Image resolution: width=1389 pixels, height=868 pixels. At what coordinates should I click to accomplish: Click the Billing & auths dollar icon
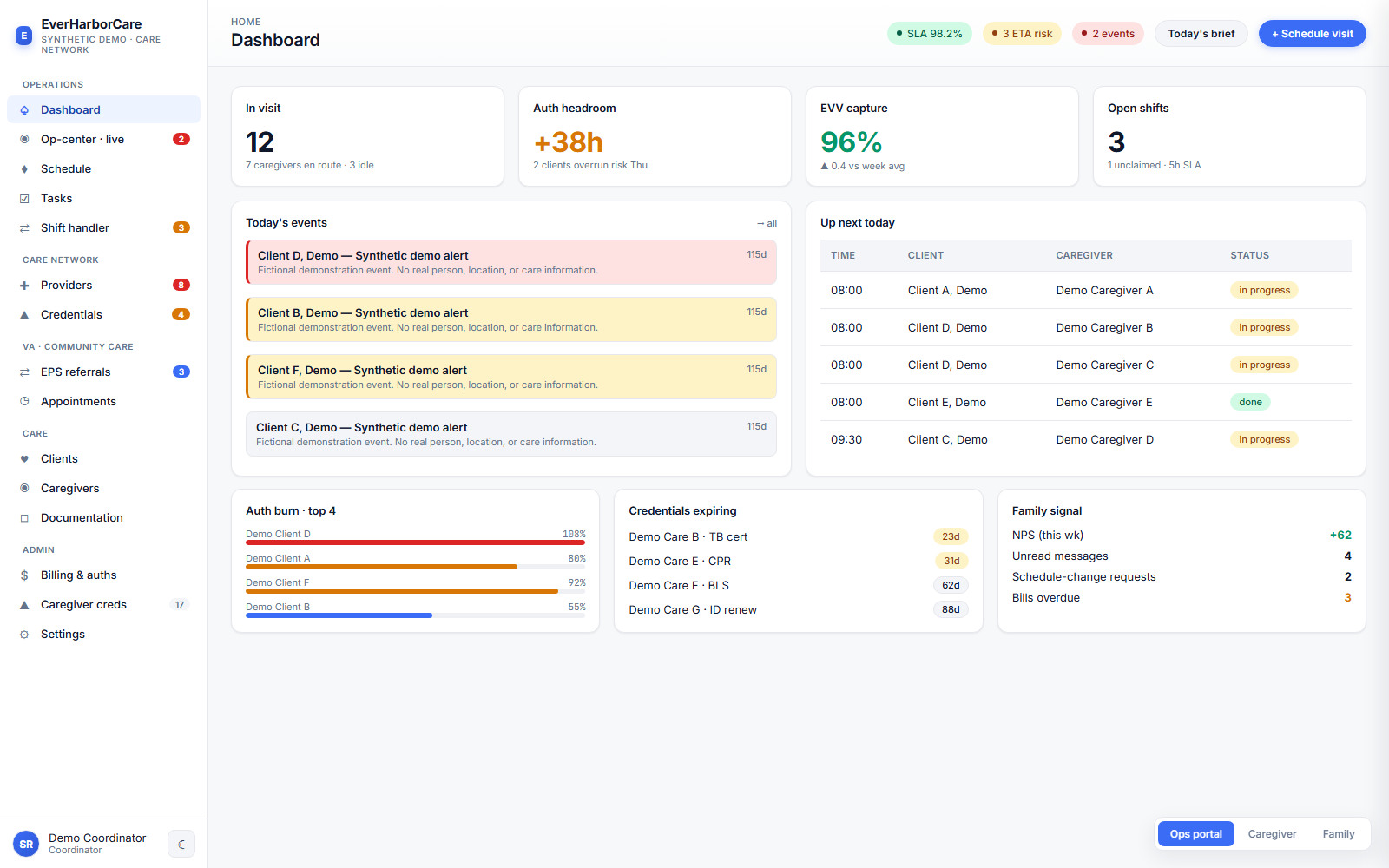coord(24,575)
